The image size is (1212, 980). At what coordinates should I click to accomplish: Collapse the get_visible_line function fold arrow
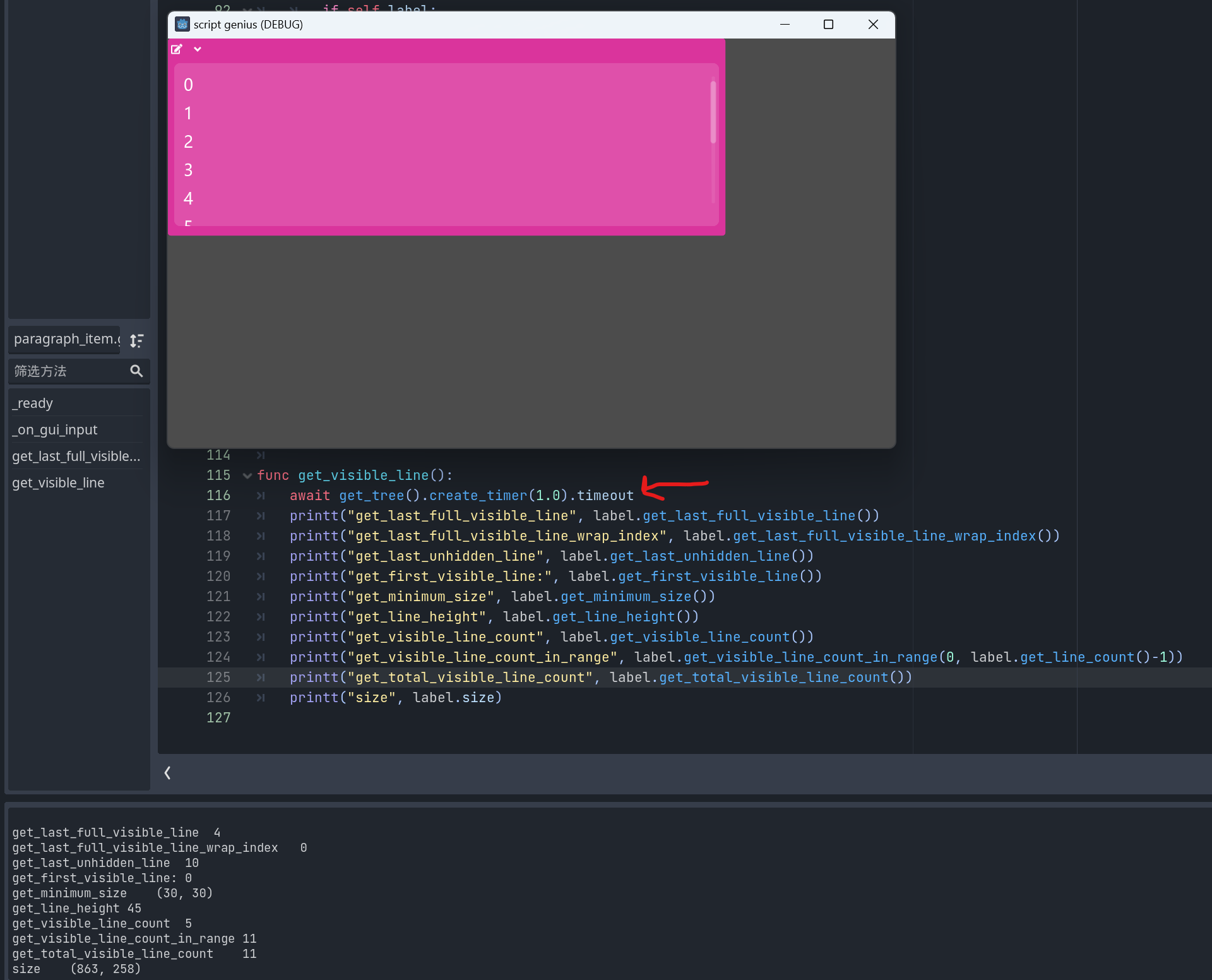point(247,475)
